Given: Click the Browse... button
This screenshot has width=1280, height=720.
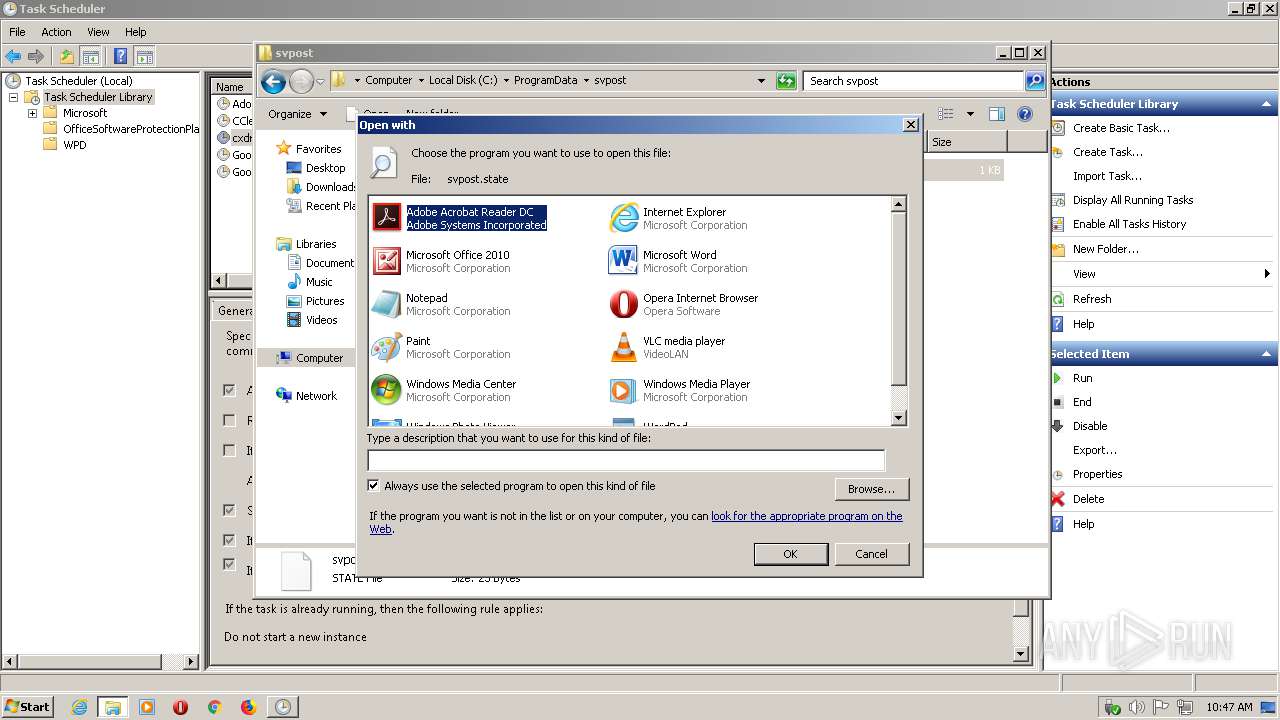Looking at the screenshot, I should pos(871,489).
